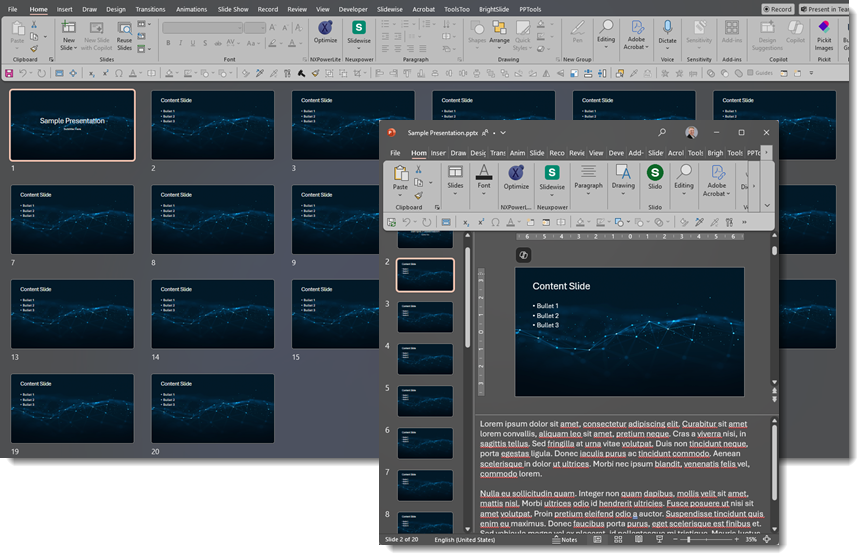Switch to Slide Sorter view in status bar
This screenshot has width=864, height=560.
[x=618, y=540]
